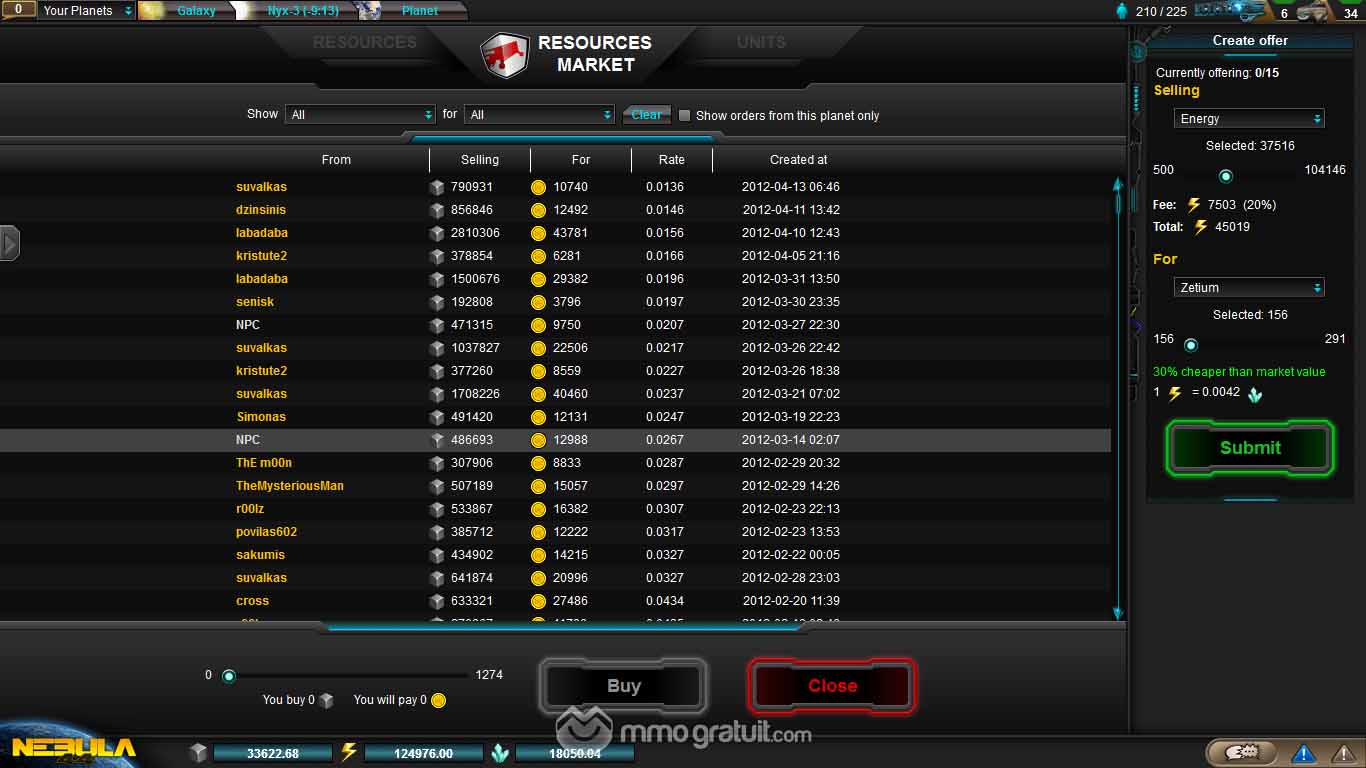Select the r00lz offer row
Viewport: 1366px width, 768px height.
555,509
